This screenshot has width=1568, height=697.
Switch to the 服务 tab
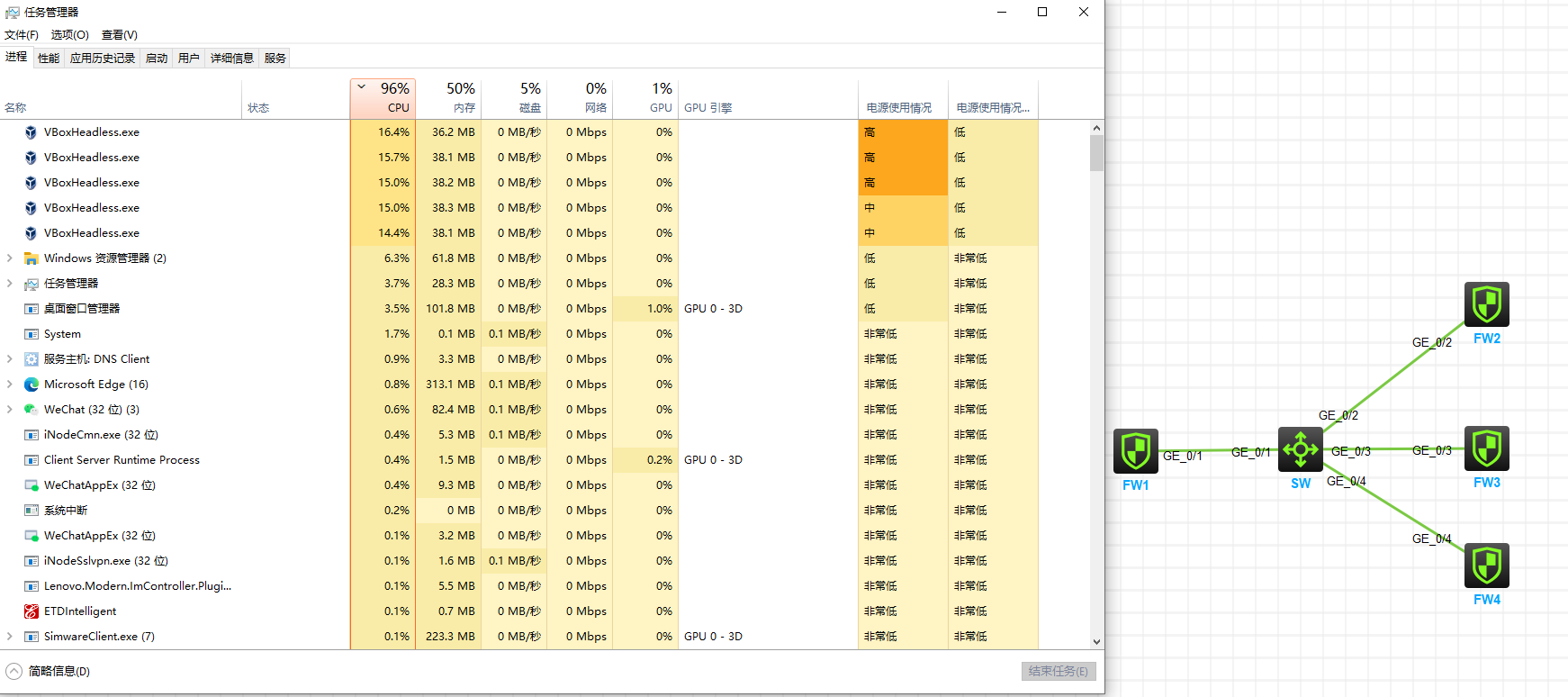click(x=275, y=59)
